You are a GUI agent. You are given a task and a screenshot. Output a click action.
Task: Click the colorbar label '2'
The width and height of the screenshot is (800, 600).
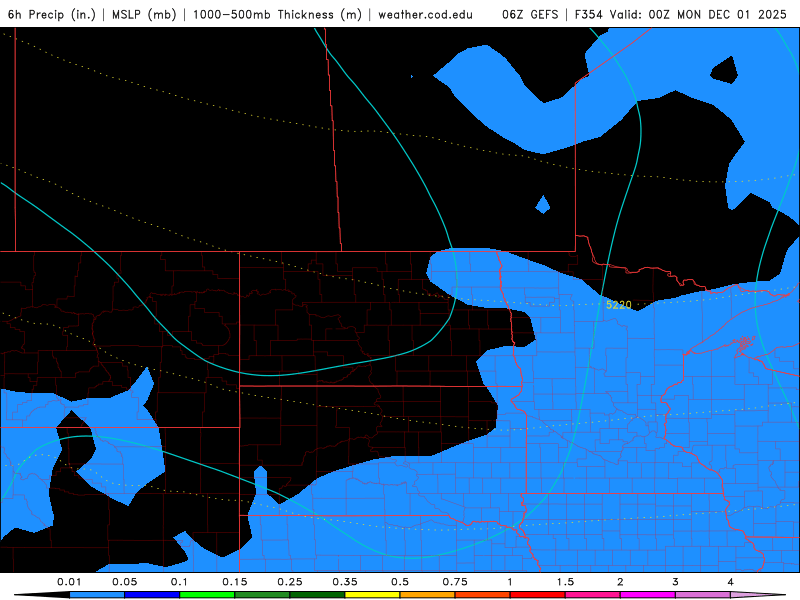click(620, 582)
